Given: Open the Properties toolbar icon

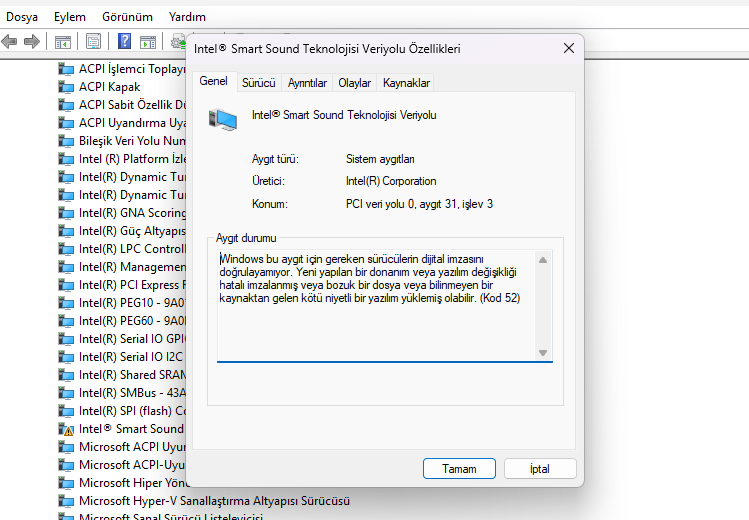Looking at the screenshot, I should click(93, 42).
